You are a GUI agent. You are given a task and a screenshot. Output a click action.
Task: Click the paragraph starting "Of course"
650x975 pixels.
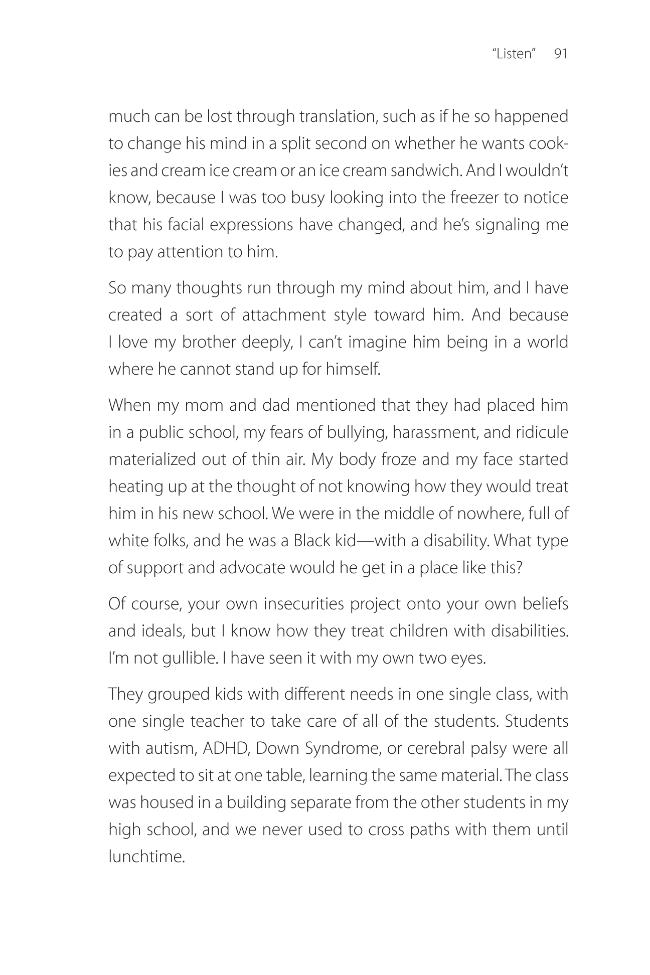click(338, 631)
